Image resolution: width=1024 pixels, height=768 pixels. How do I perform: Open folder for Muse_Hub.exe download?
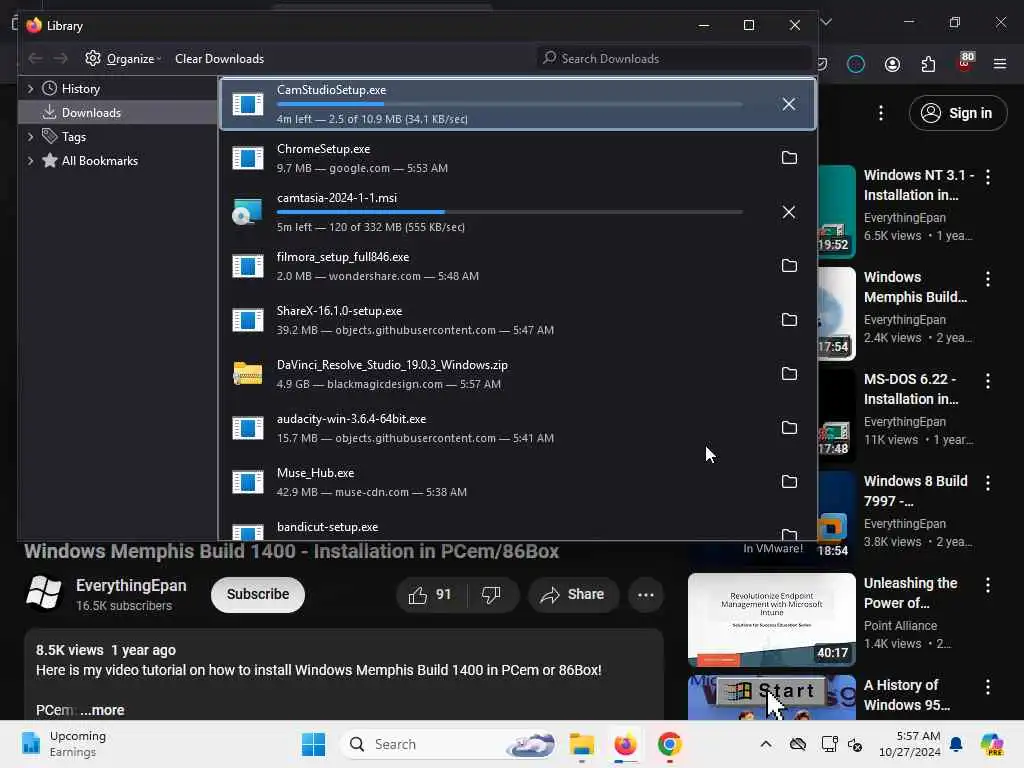(789, 481)
